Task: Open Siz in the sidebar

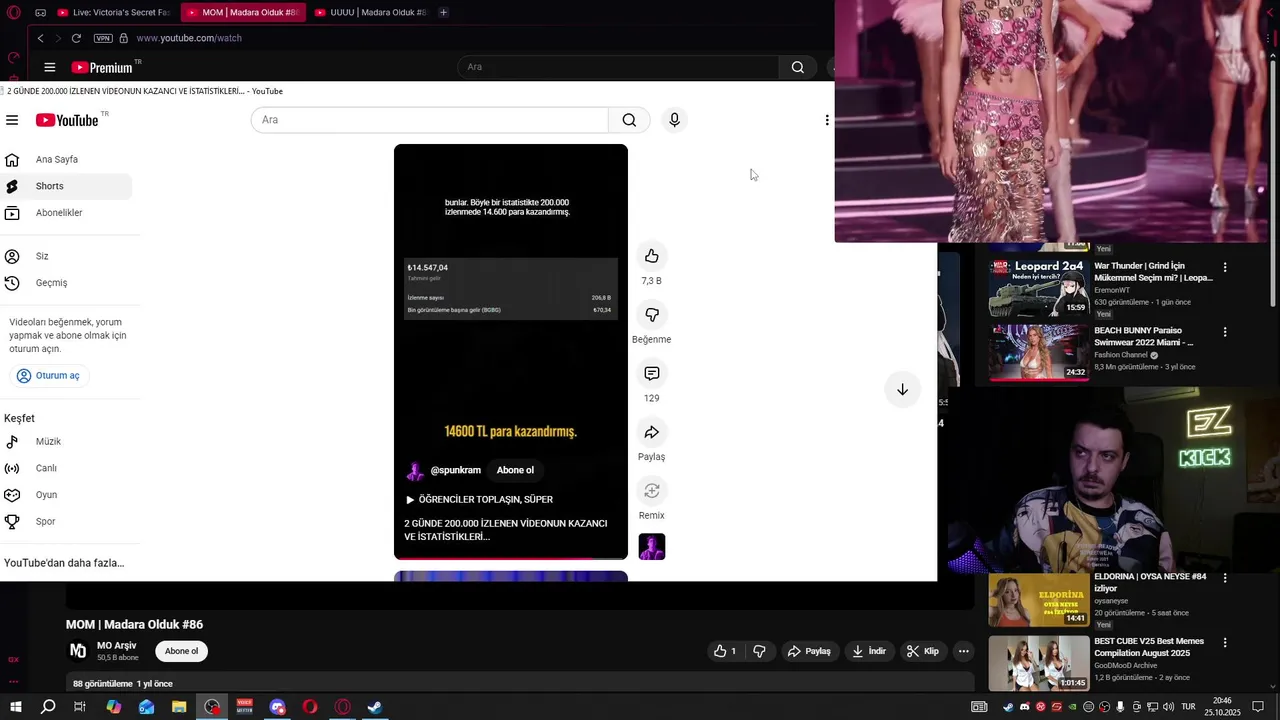Action: pyautogui.click(x=66, y=256)
